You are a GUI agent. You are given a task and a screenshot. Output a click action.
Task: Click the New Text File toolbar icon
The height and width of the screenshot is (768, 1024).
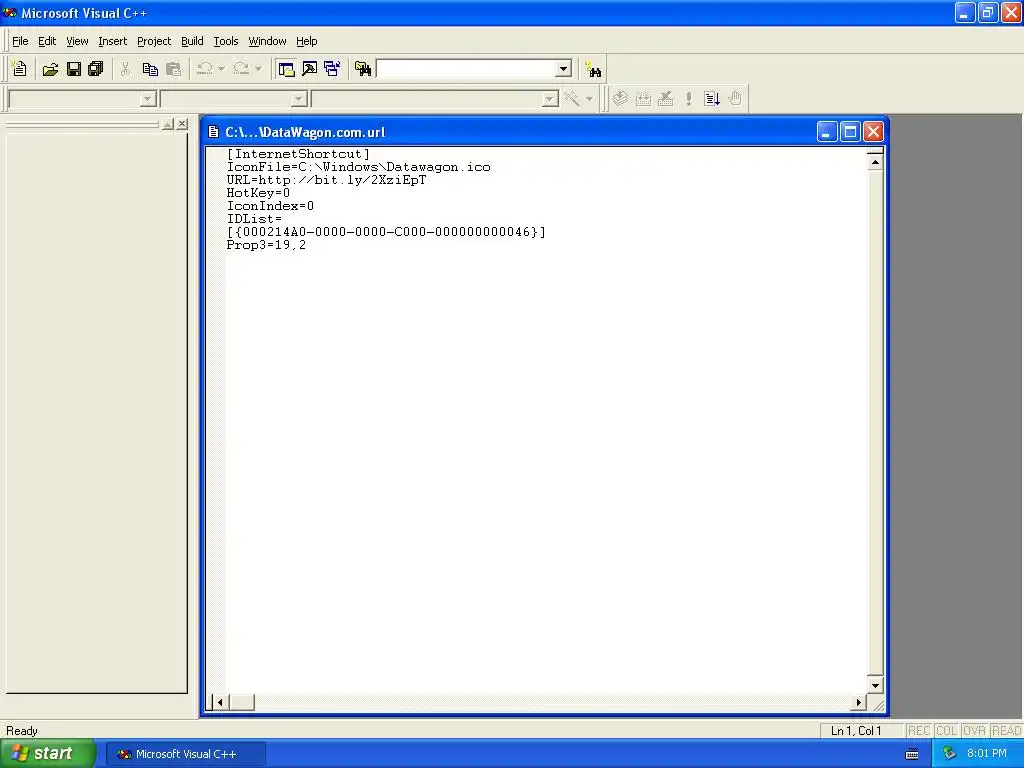20,69
